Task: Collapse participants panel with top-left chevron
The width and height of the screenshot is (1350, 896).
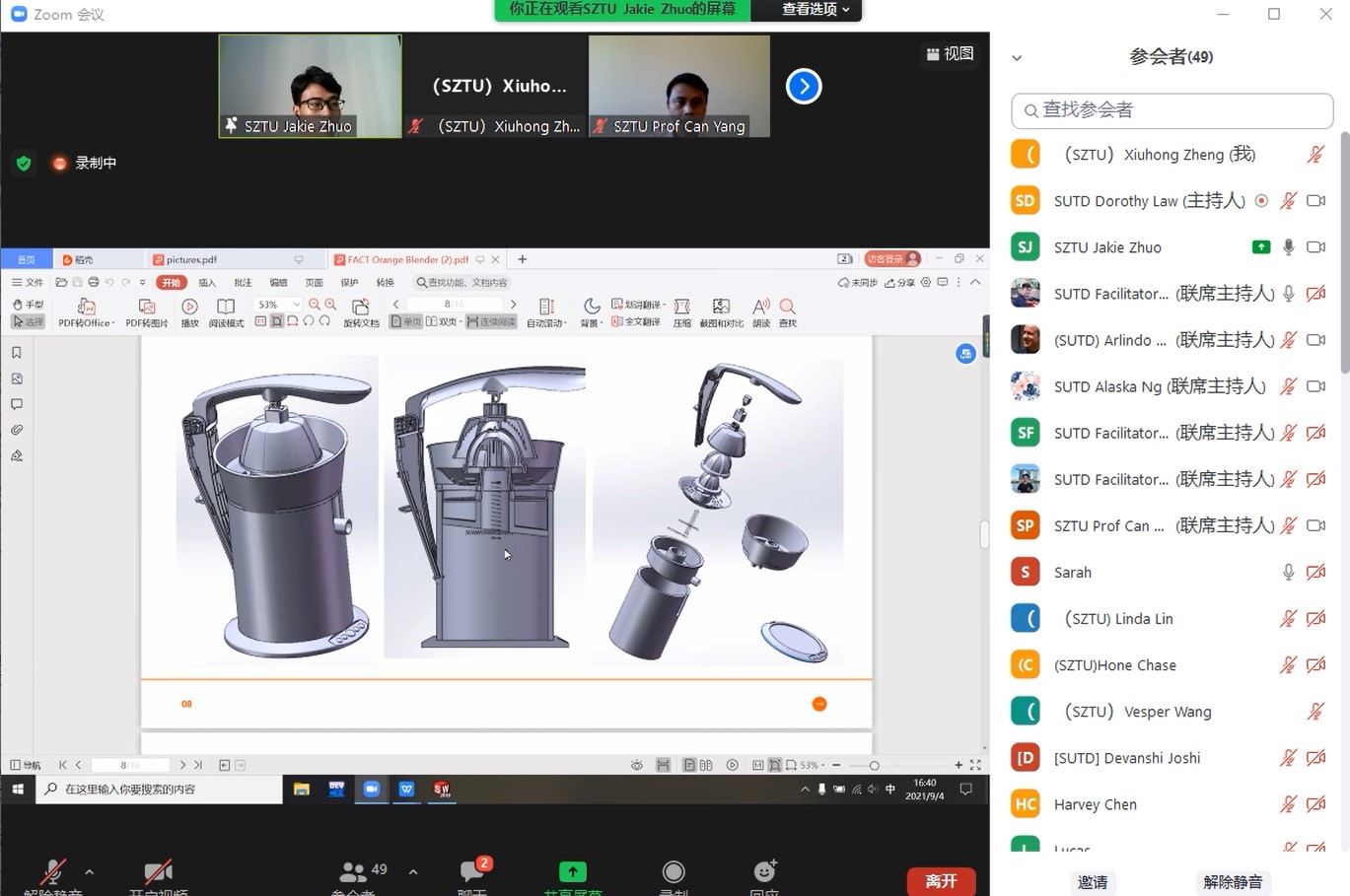Action: pyautogui.click(x=1017, y=58)
